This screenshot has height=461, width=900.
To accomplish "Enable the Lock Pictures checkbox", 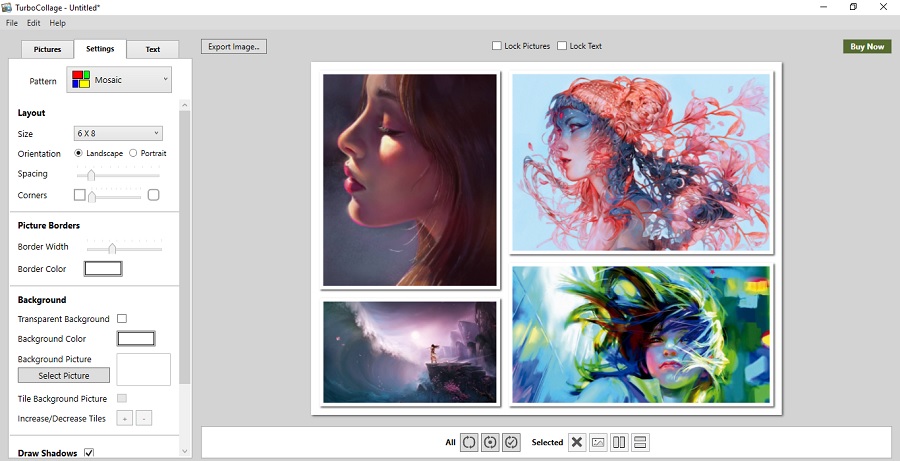I will tap(497, 46).
